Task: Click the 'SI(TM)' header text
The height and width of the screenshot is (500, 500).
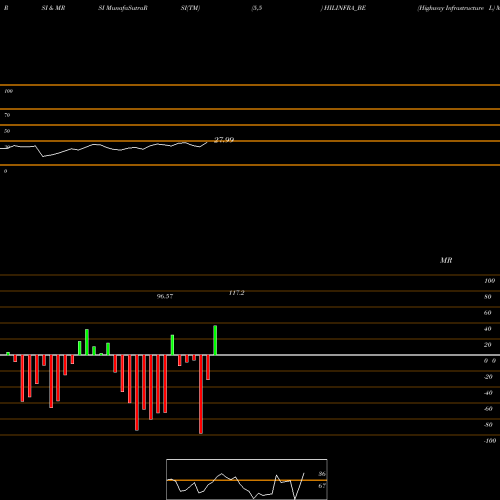Action: click(190, 8)
